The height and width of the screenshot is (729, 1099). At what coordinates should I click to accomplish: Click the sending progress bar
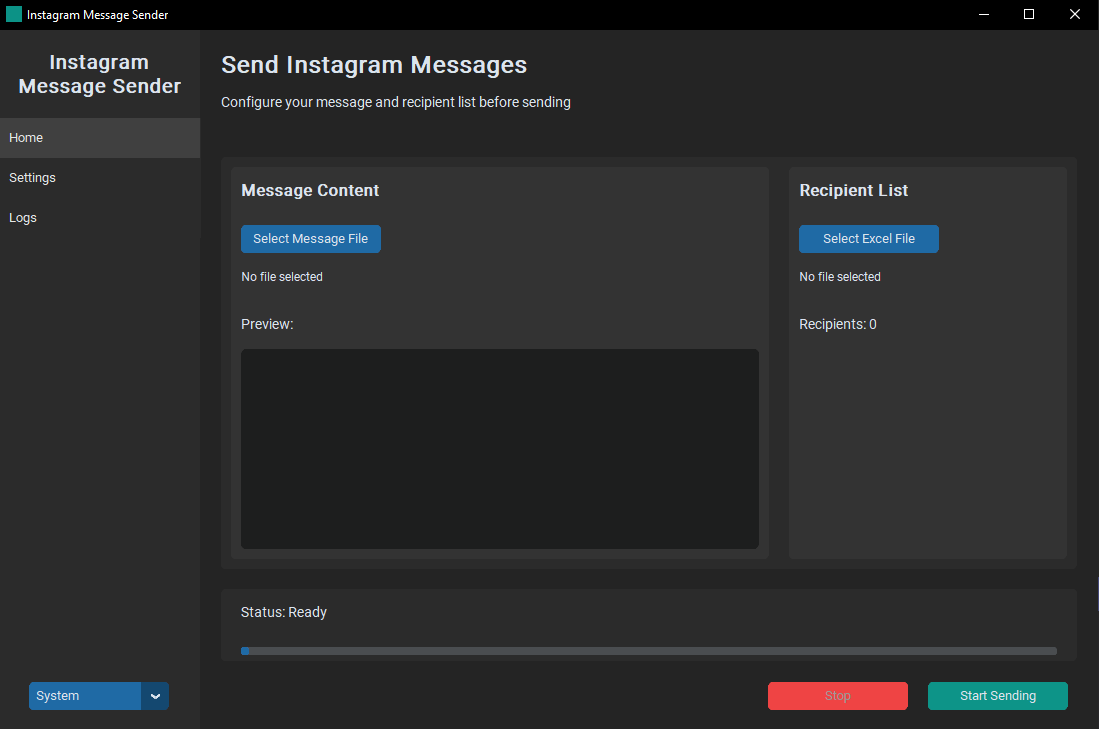[648, 651]
